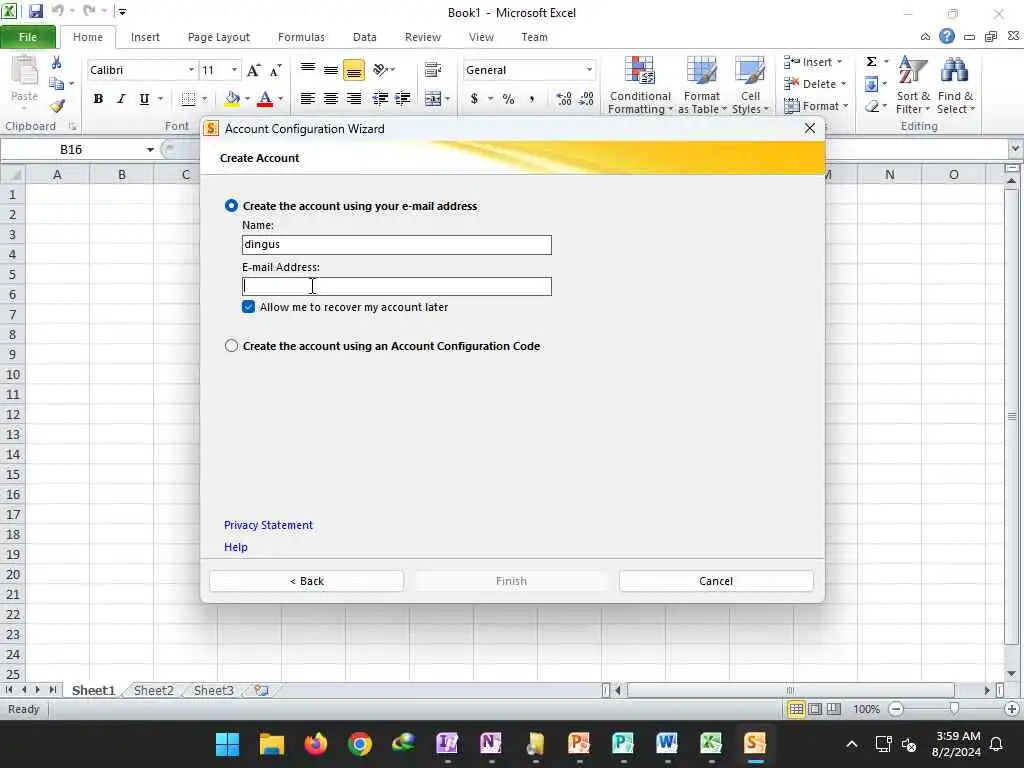Image resolution: width=1024 pixels, height=768 pixels.
Task: Apply Percent Style format
Action: pos(508,99)
